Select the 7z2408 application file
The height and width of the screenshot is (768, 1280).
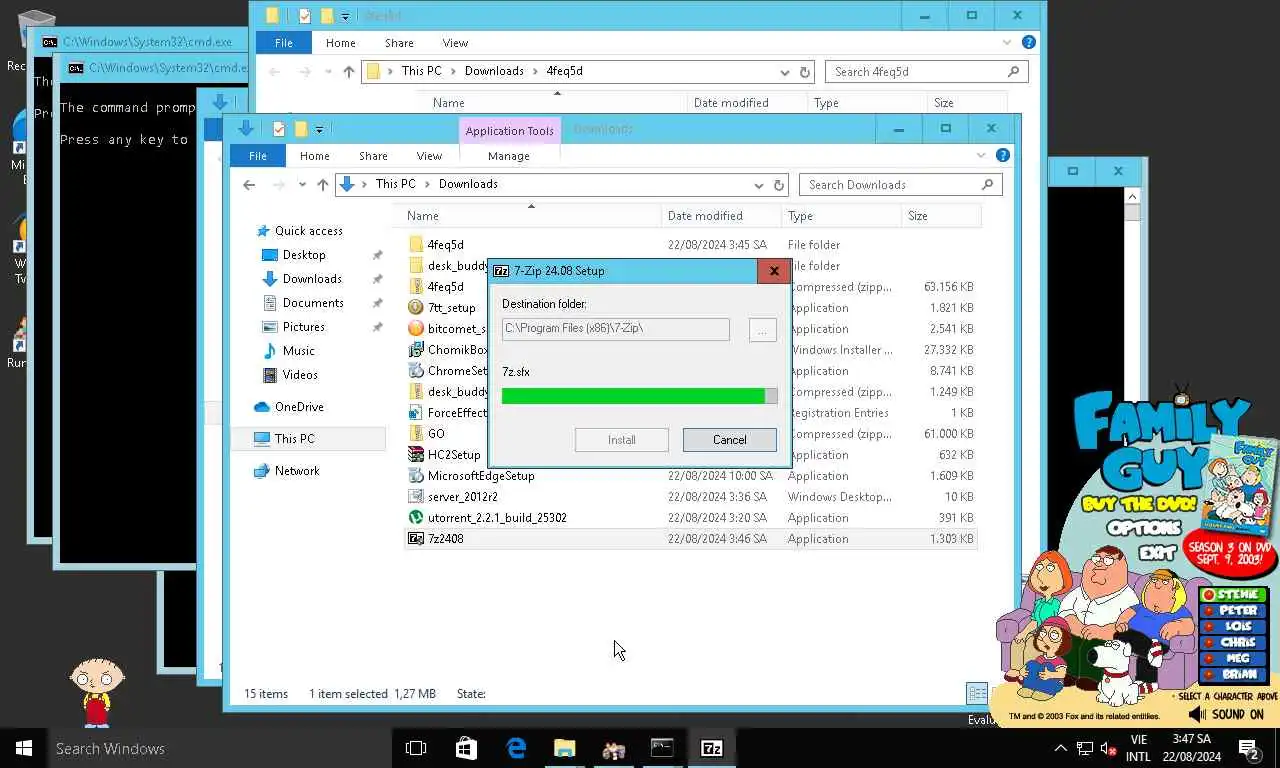[x=690, y=539]
